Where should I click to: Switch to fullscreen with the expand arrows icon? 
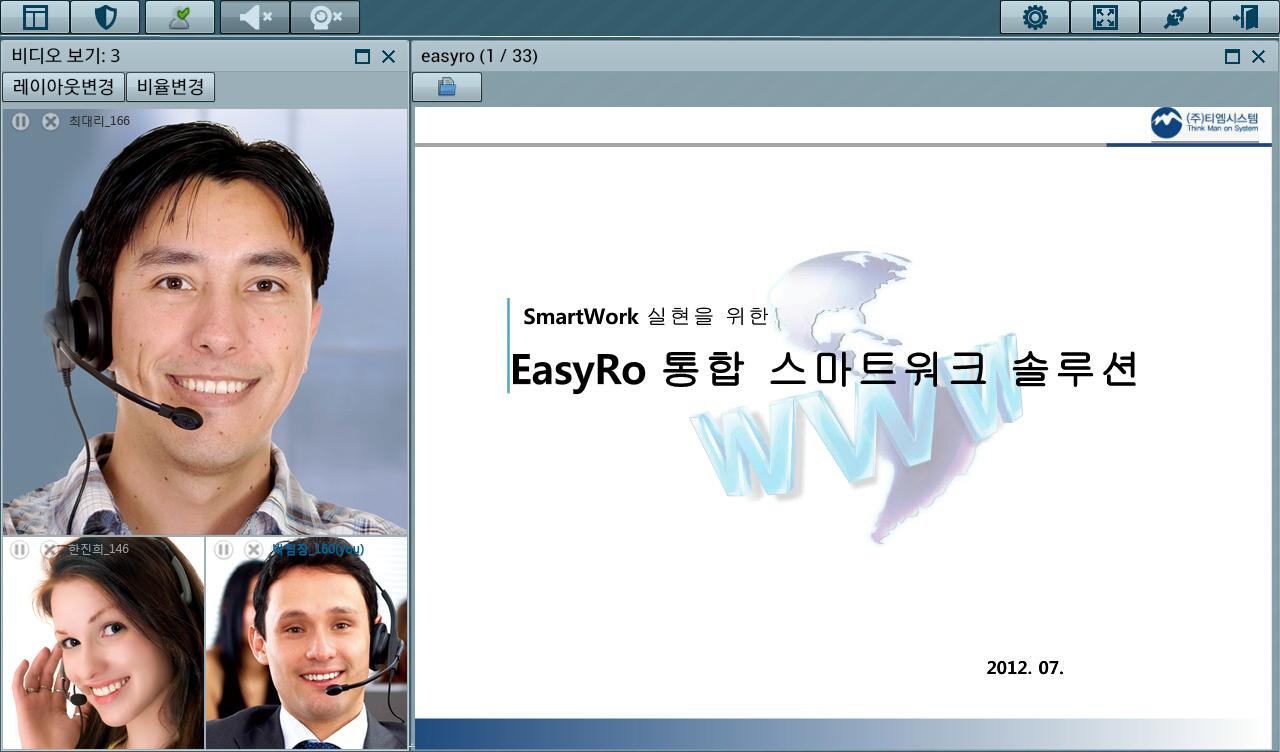tap(1105, 17)
